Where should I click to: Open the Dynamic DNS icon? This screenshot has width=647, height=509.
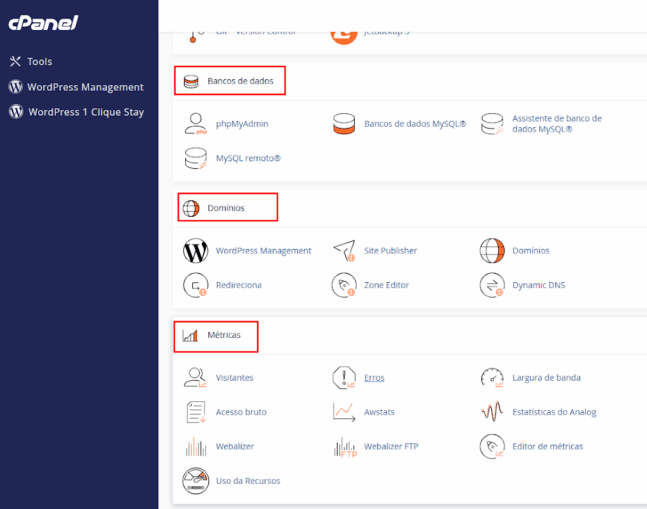coord(492,285)
